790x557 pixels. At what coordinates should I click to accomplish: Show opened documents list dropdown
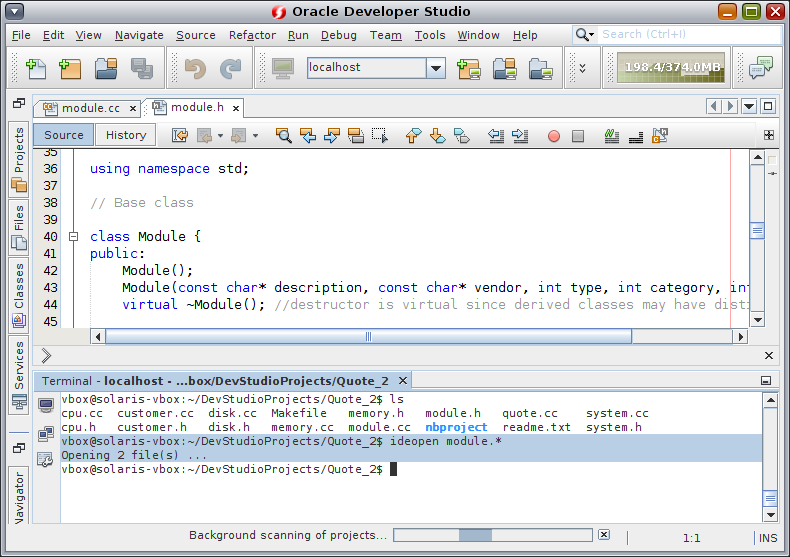click(749, 106)
